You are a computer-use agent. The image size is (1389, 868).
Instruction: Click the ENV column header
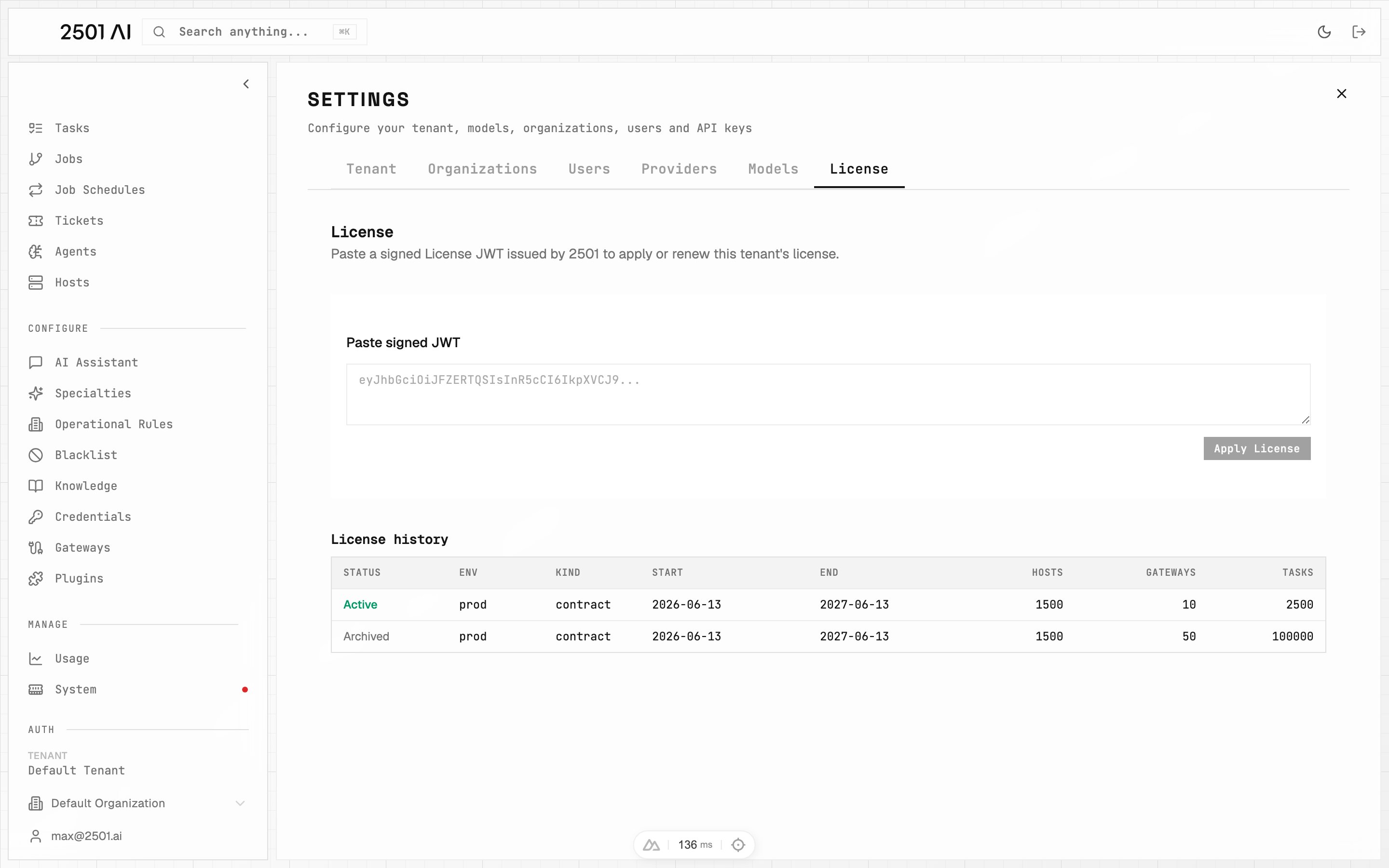[x=468, y=573]
